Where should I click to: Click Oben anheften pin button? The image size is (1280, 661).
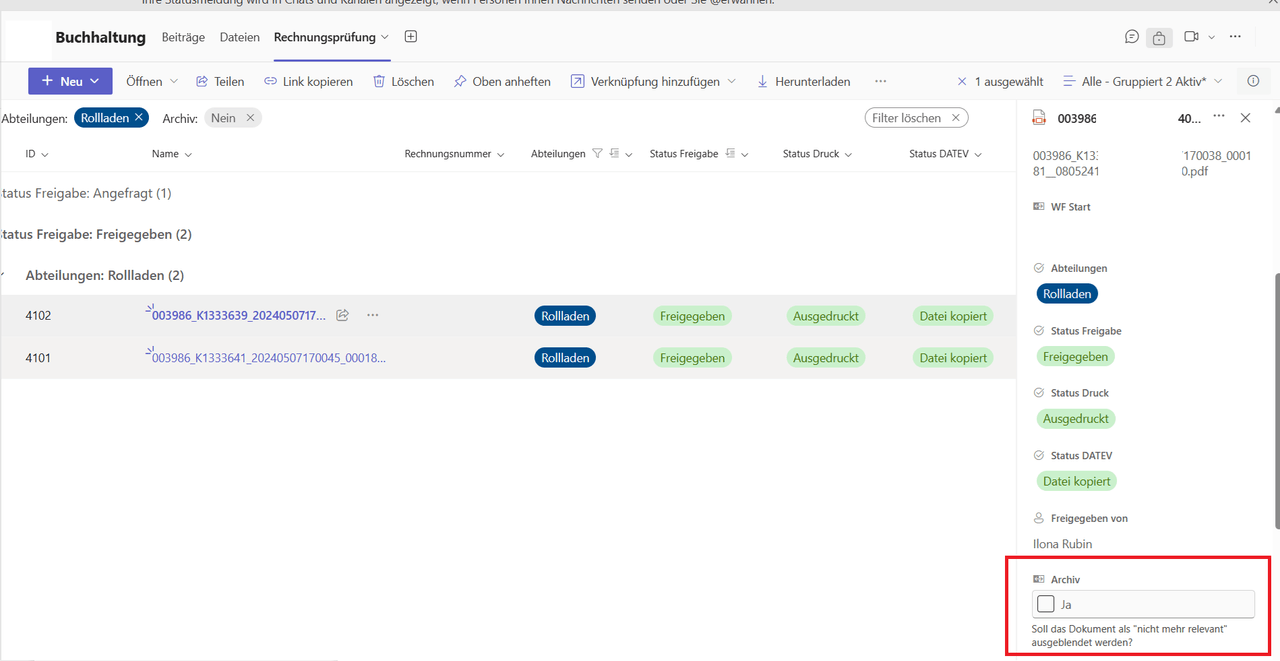[x=502, y=82]
